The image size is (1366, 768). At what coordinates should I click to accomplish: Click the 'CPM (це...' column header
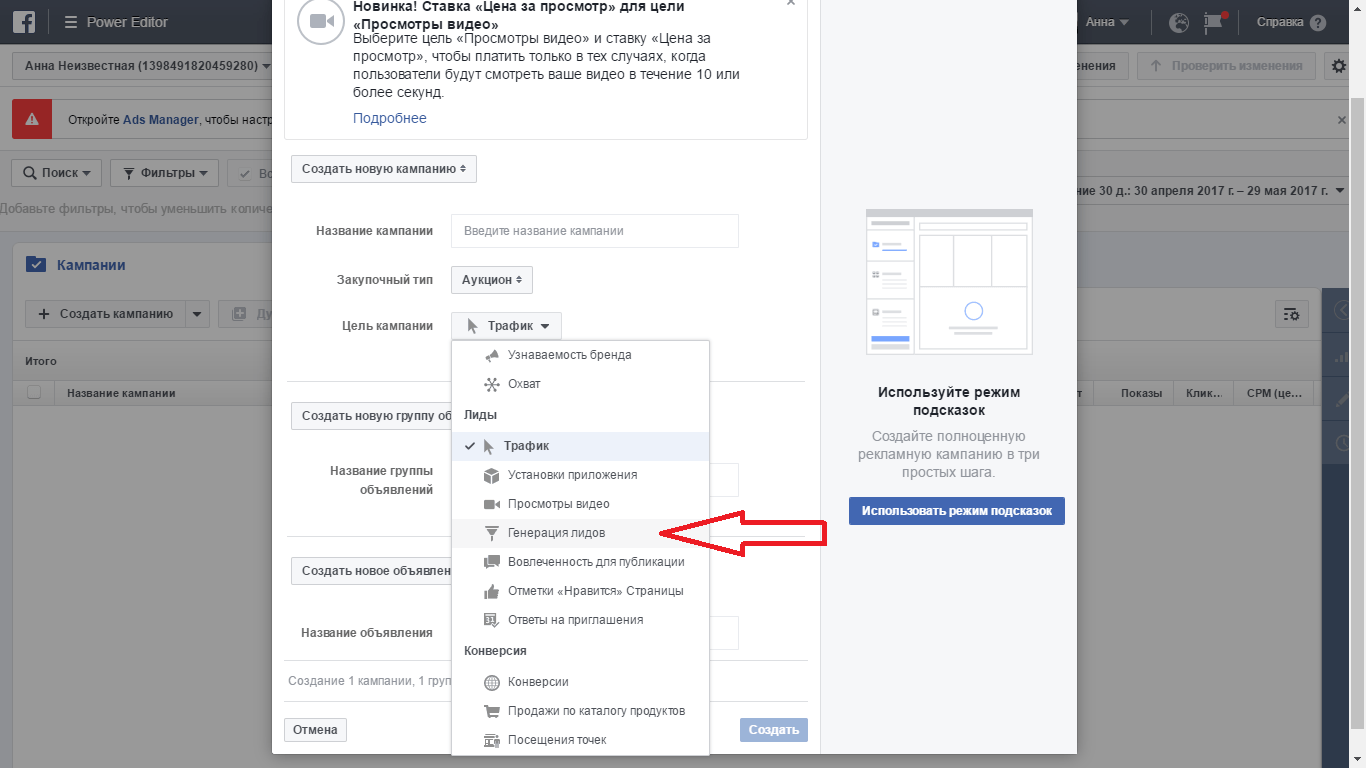point(1274,393)
